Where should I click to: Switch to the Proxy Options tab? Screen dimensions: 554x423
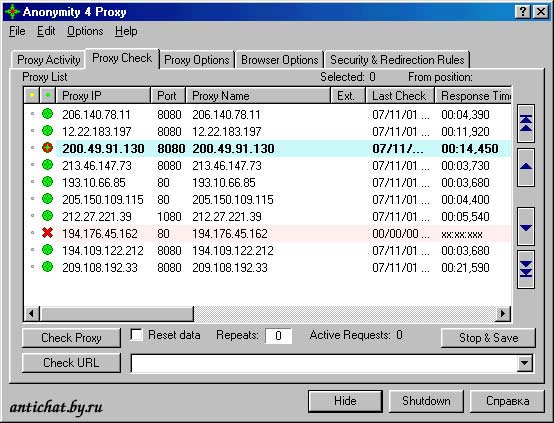pos(197,60)
